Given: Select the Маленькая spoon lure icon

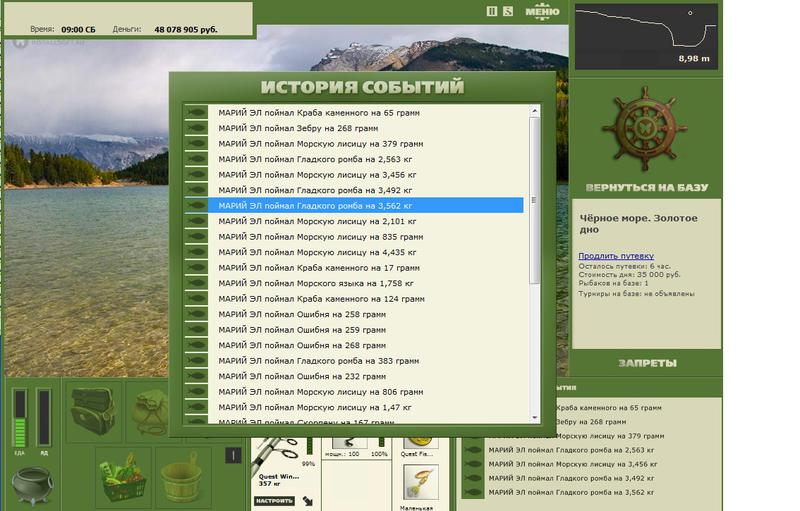Looking at the screenshot, I should coord(420,482).
